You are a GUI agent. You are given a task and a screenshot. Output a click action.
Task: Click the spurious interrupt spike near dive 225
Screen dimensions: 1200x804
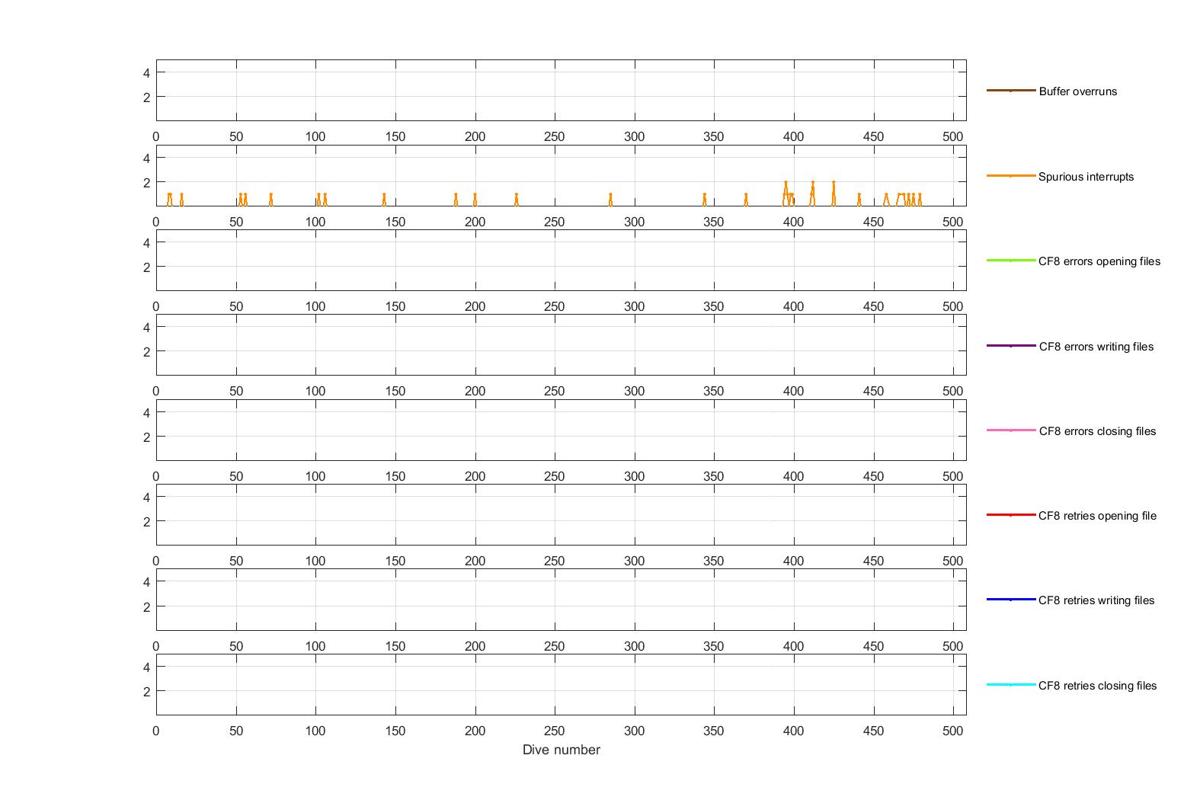tap(516, 199)
